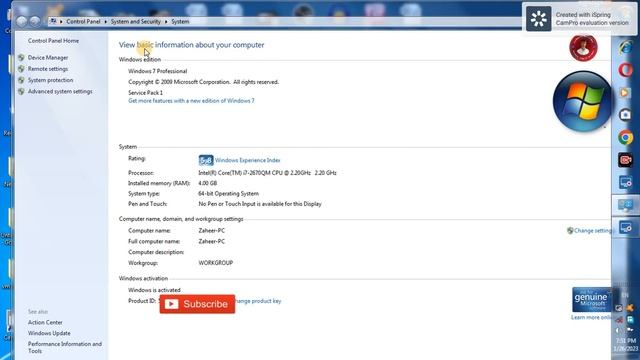The width and height of the screenshot is (640, 360).
Task: Open Action Center under See also
Action: pos(45,322)
